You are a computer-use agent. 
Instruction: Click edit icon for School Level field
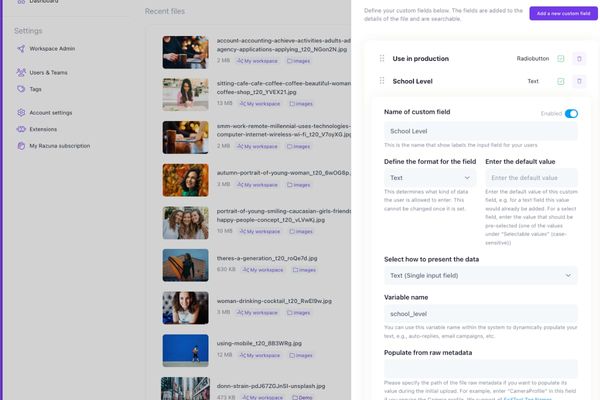(x=561, y=81)
